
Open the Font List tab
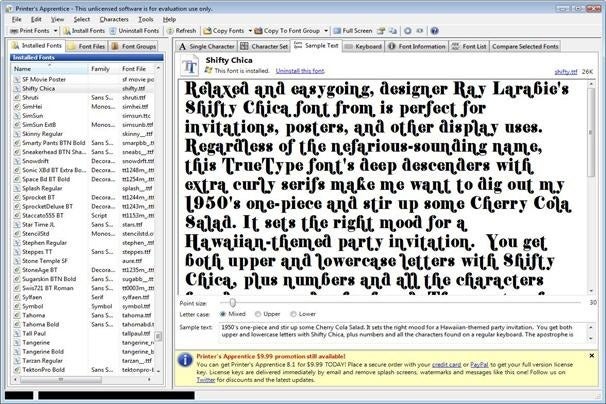click(469, 46)
